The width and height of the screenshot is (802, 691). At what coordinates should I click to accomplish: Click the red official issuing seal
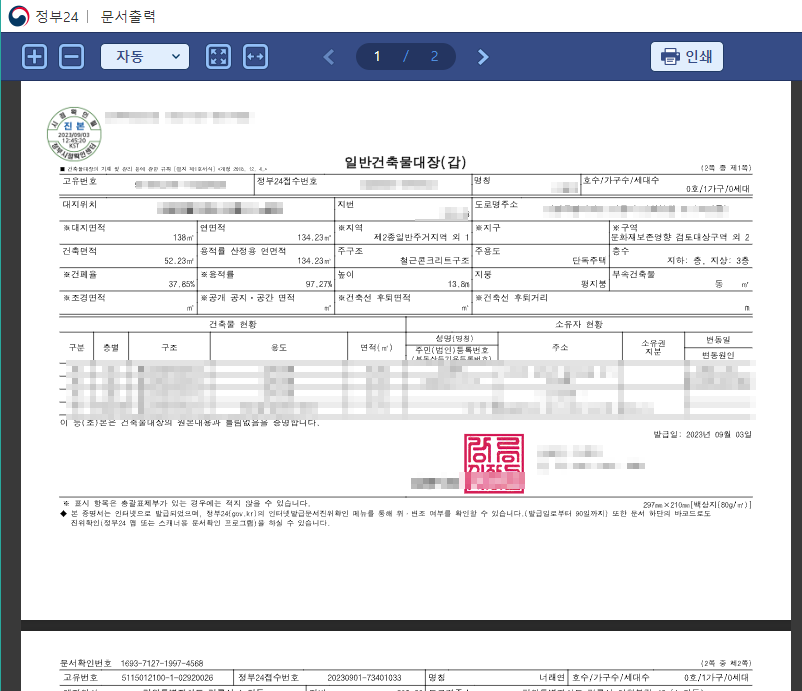pos(494,462)
